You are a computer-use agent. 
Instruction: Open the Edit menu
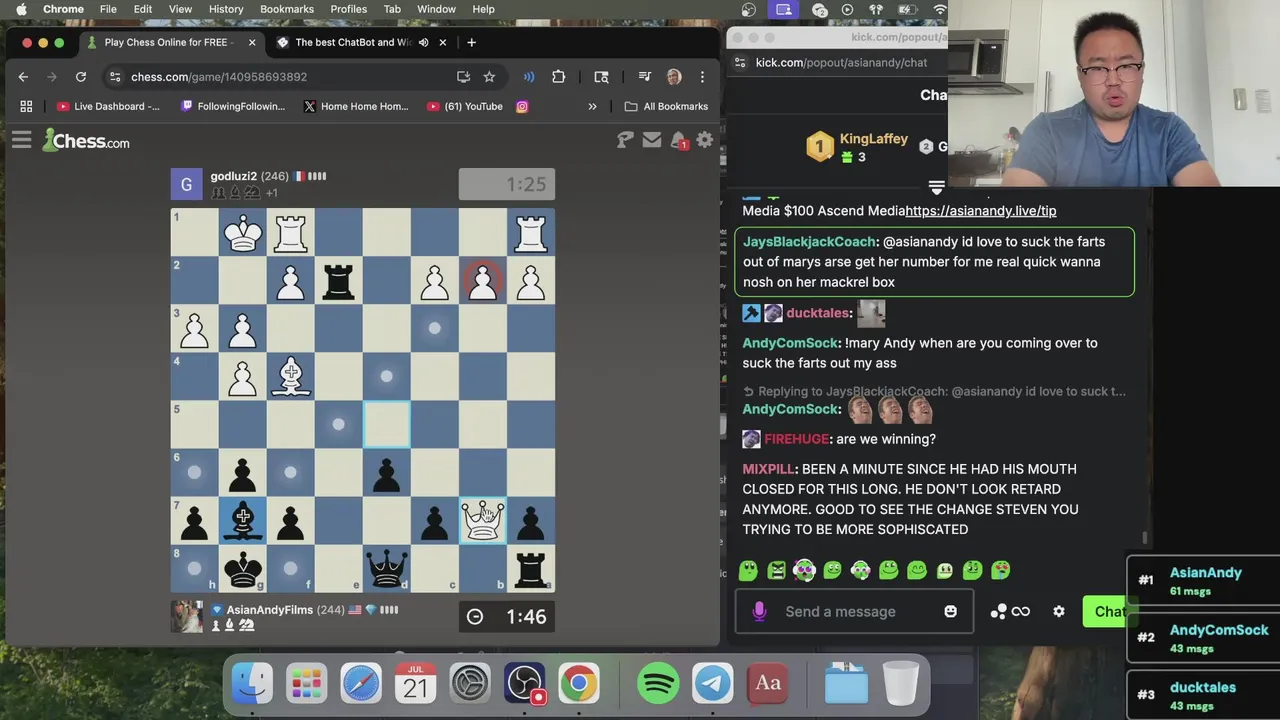(143, 9)
